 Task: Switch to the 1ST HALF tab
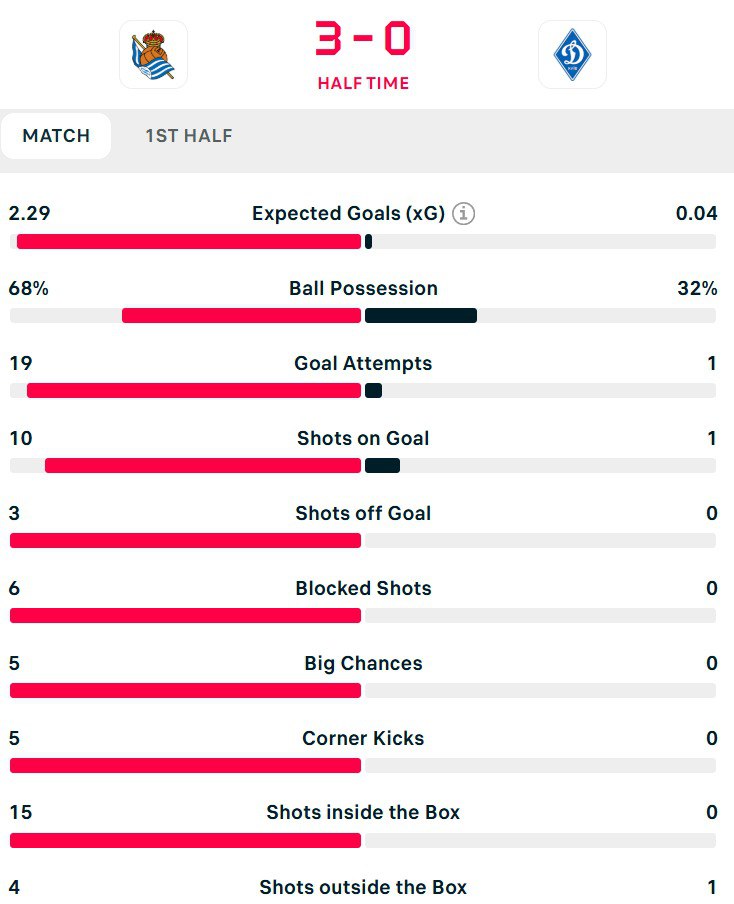[x=189, y=136]
